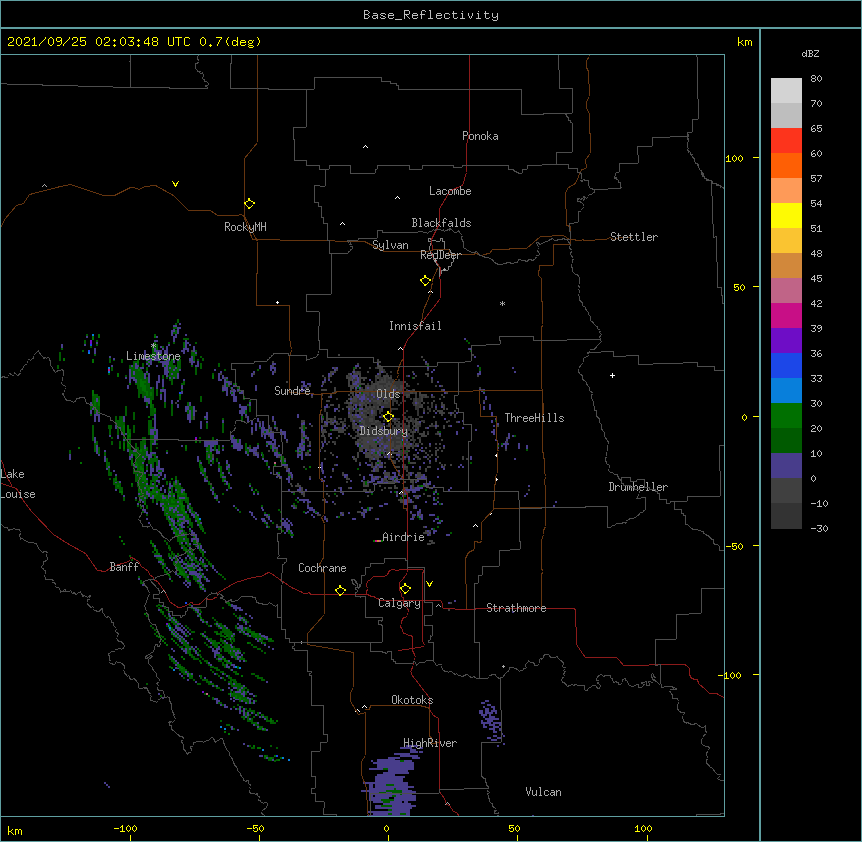Click the Olds town label
This screenshot has height=842, width=862.
coord(388,394)
